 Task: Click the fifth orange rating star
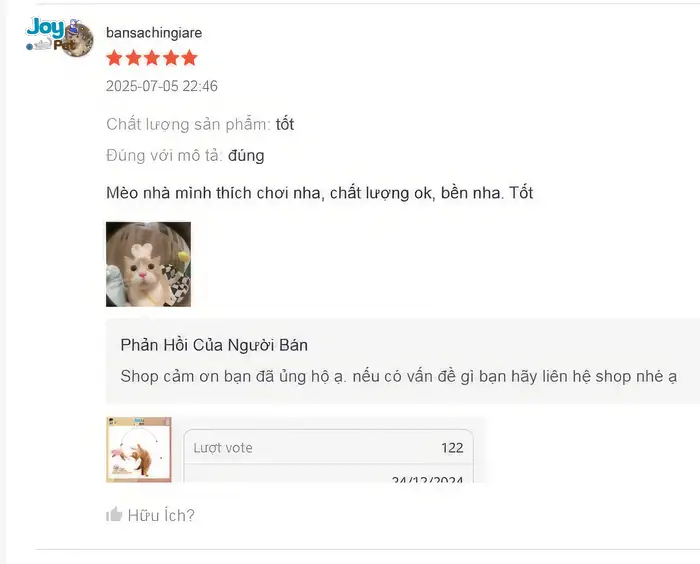pos(189,58)
